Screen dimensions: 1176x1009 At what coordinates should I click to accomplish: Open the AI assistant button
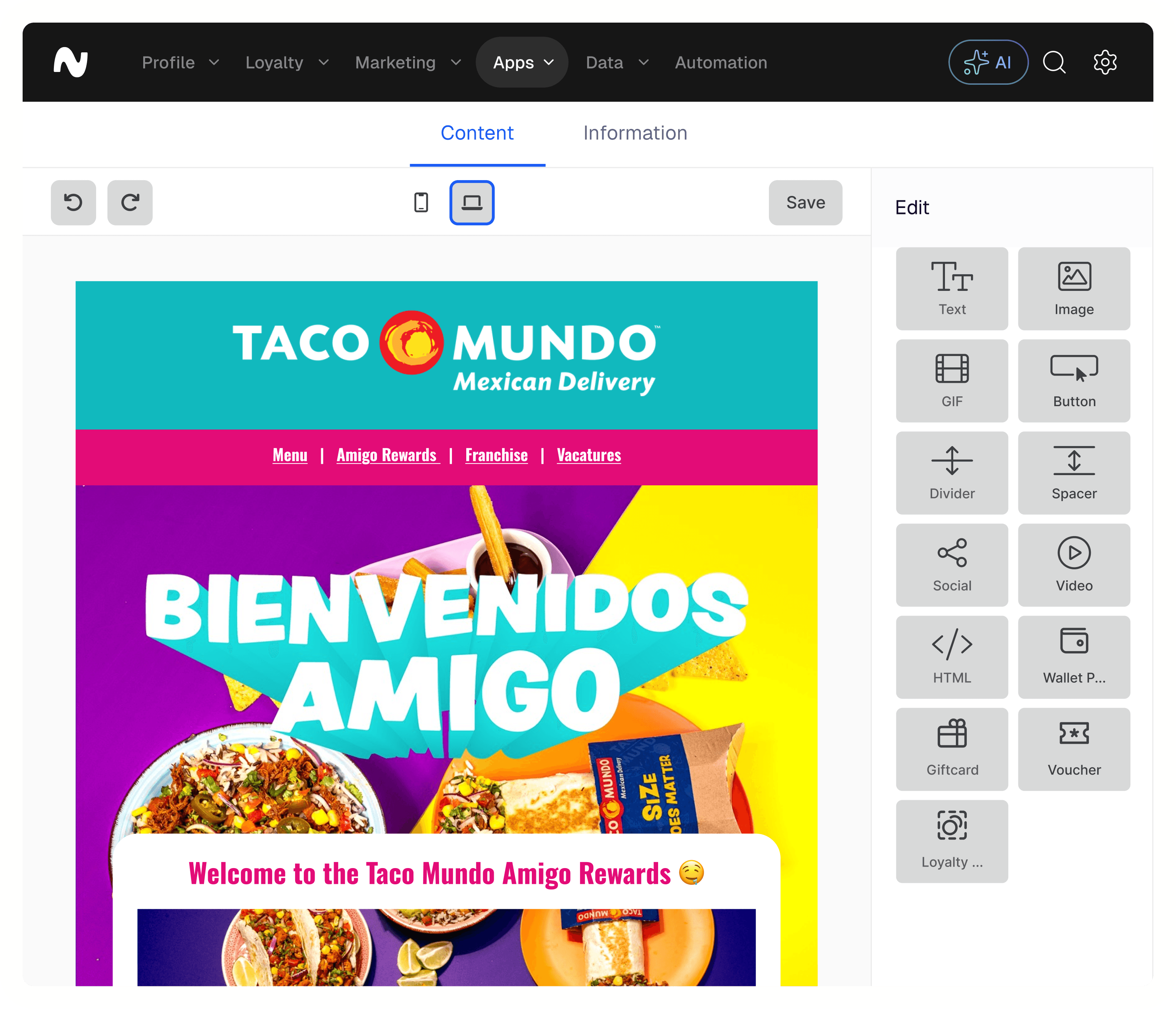pos(988,63)
